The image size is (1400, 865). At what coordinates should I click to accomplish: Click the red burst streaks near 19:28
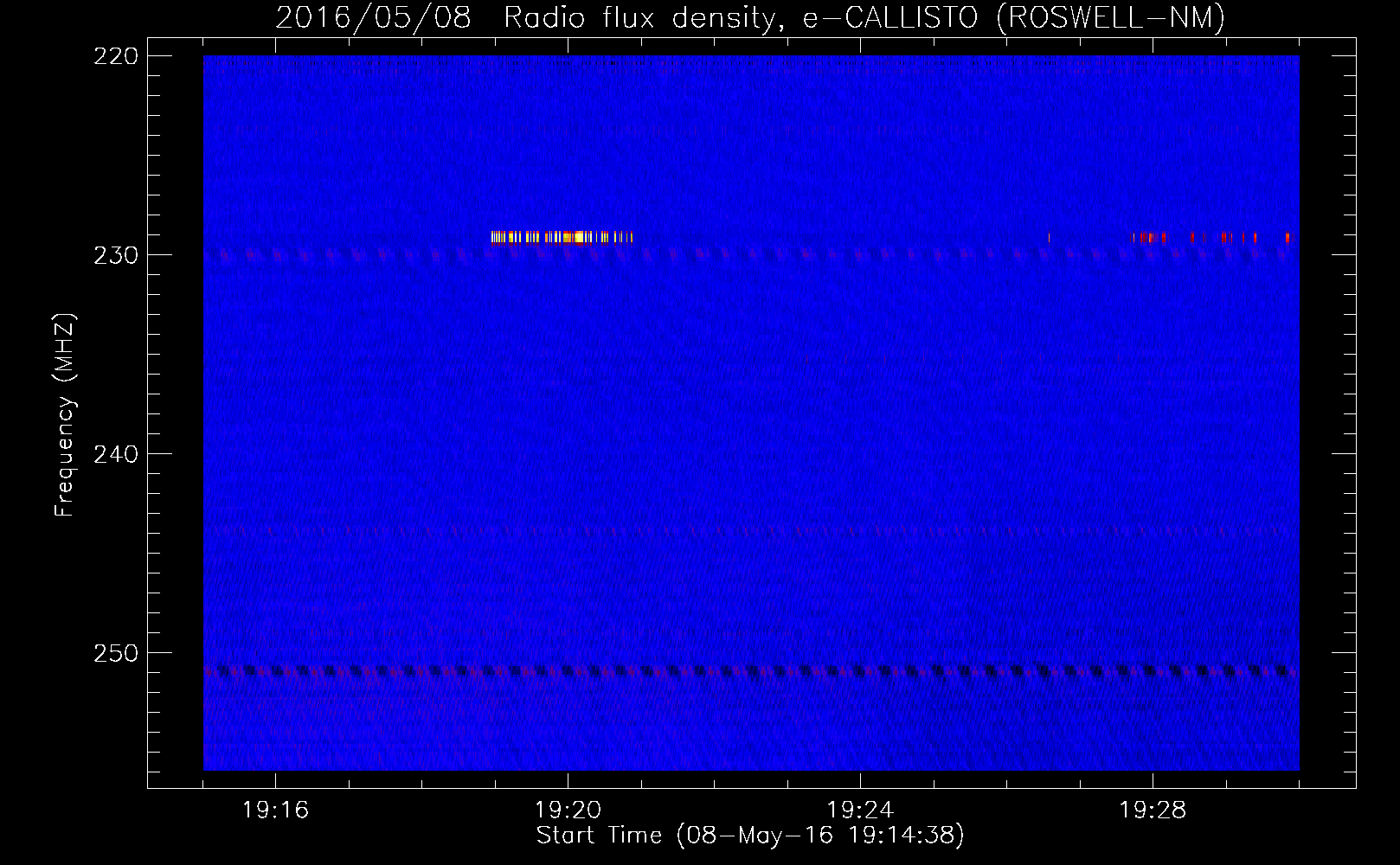(x=1210, y=237)
